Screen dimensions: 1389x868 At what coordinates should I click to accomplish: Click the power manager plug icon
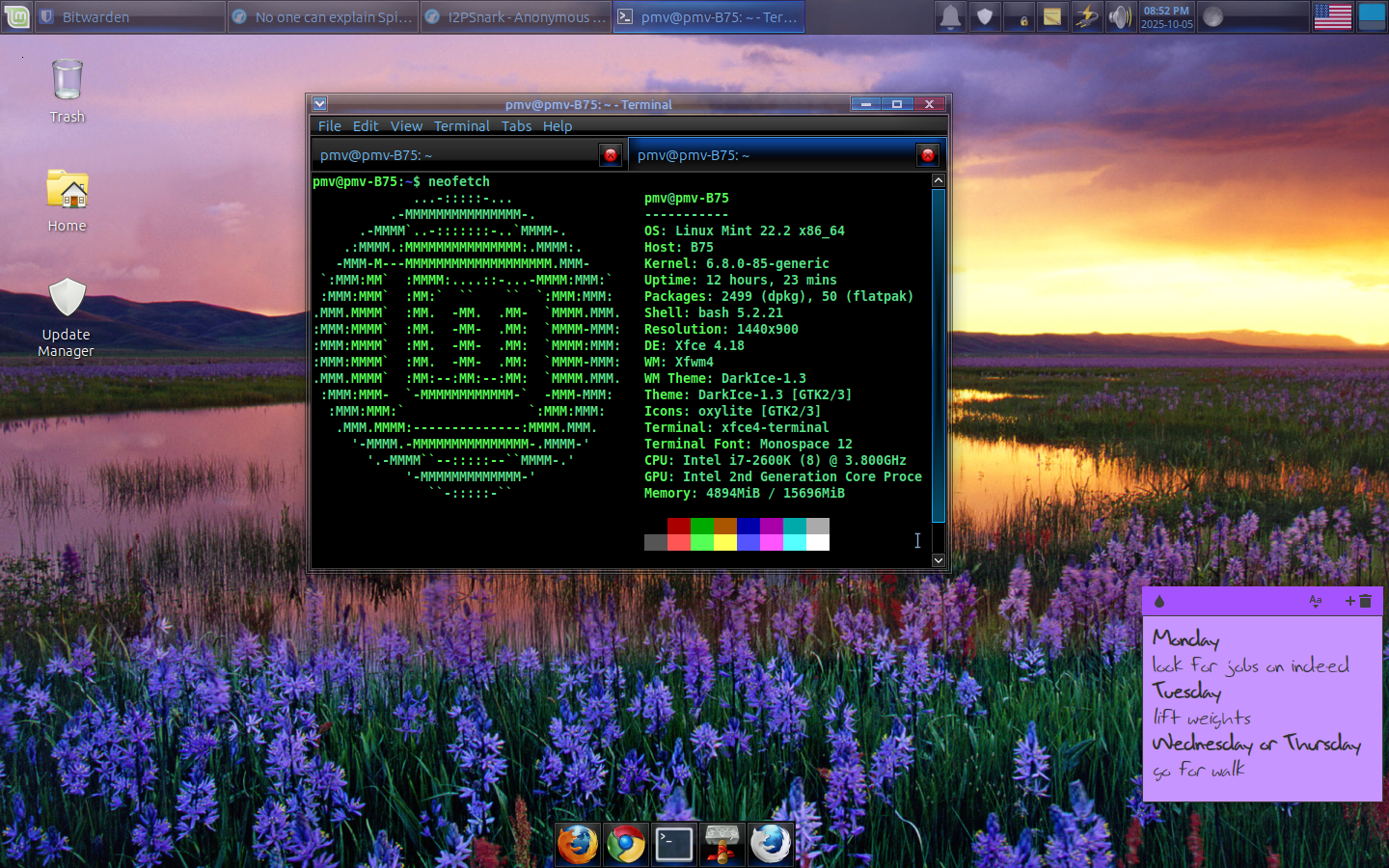(x=1086, y=16)
